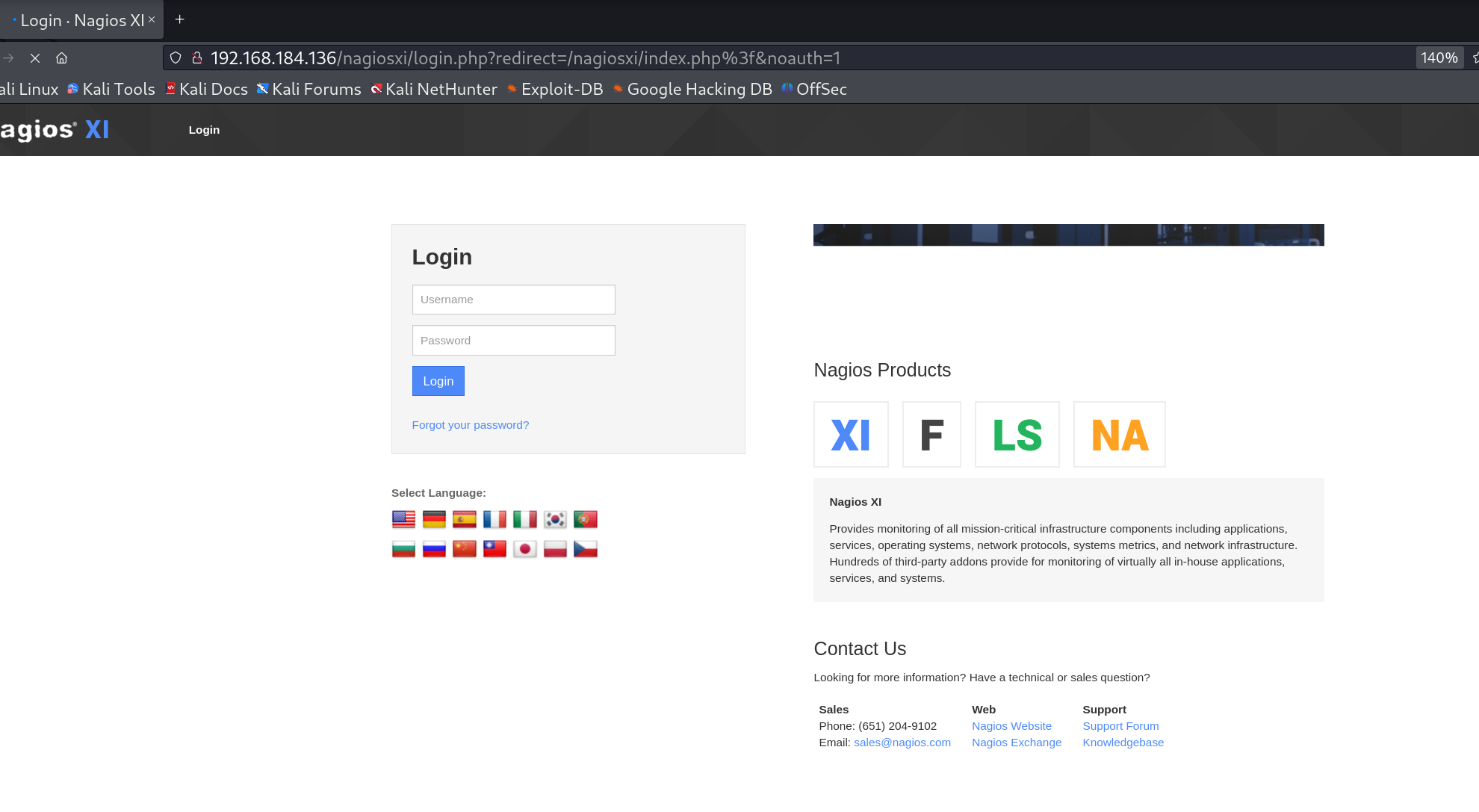Image resolution: width=1479 pixels, height=812 pixels.
Task: Reset the 140% zoom indicator
Action: (x=1439, y=58)
